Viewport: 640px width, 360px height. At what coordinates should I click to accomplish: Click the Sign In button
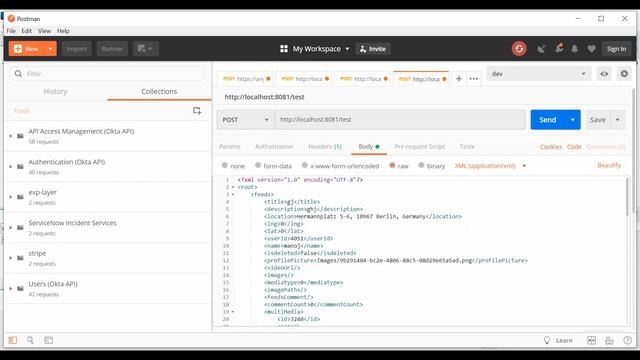[616, 49]
